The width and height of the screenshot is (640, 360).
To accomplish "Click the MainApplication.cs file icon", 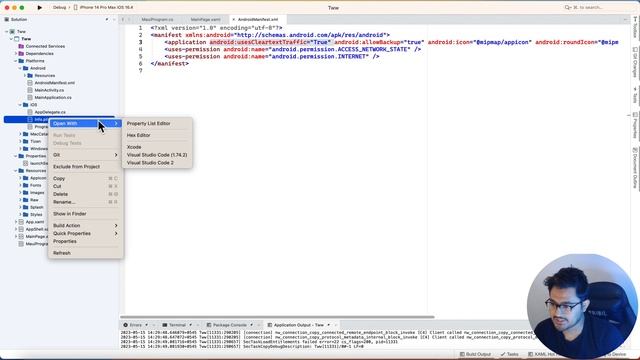I will 30,98.
